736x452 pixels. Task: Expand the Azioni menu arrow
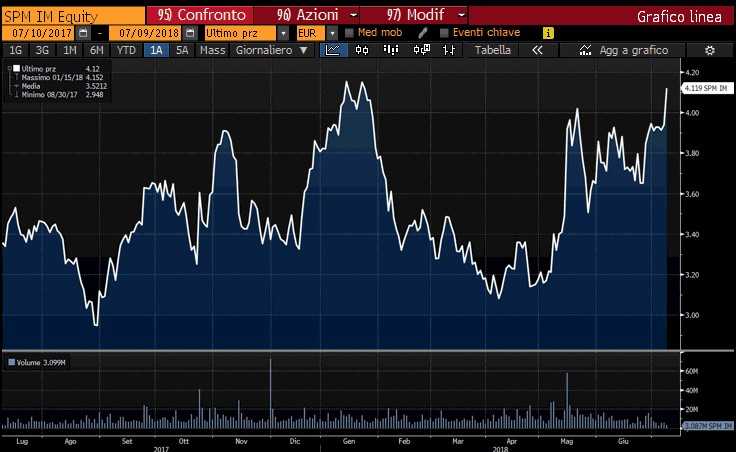353,15
